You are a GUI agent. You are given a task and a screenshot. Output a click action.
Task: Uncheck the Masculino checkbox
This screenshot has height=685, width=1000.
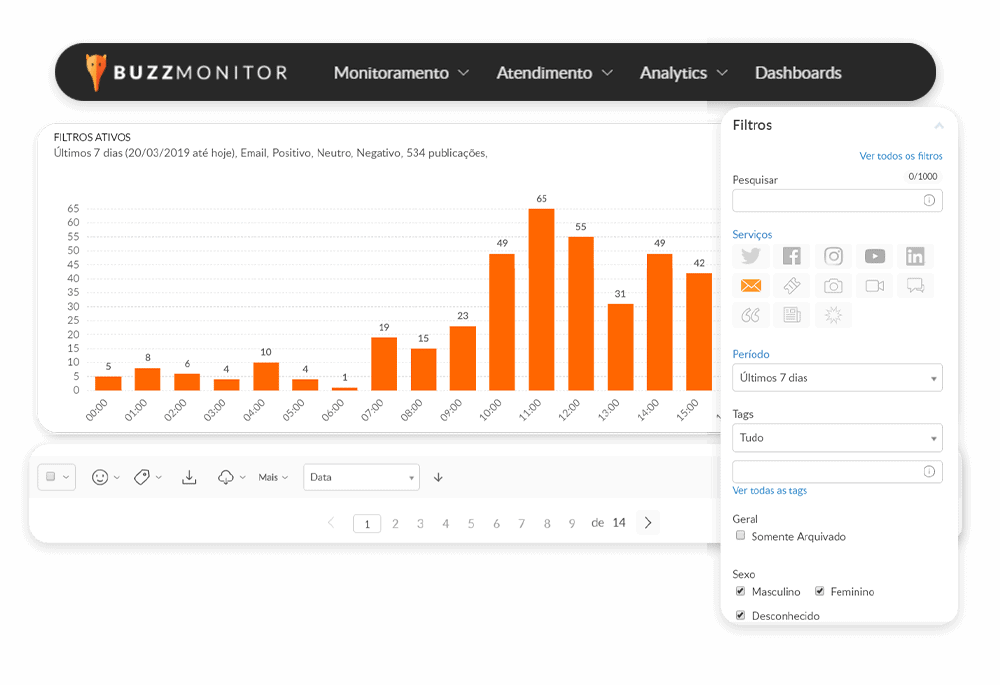tap(741, 591)
